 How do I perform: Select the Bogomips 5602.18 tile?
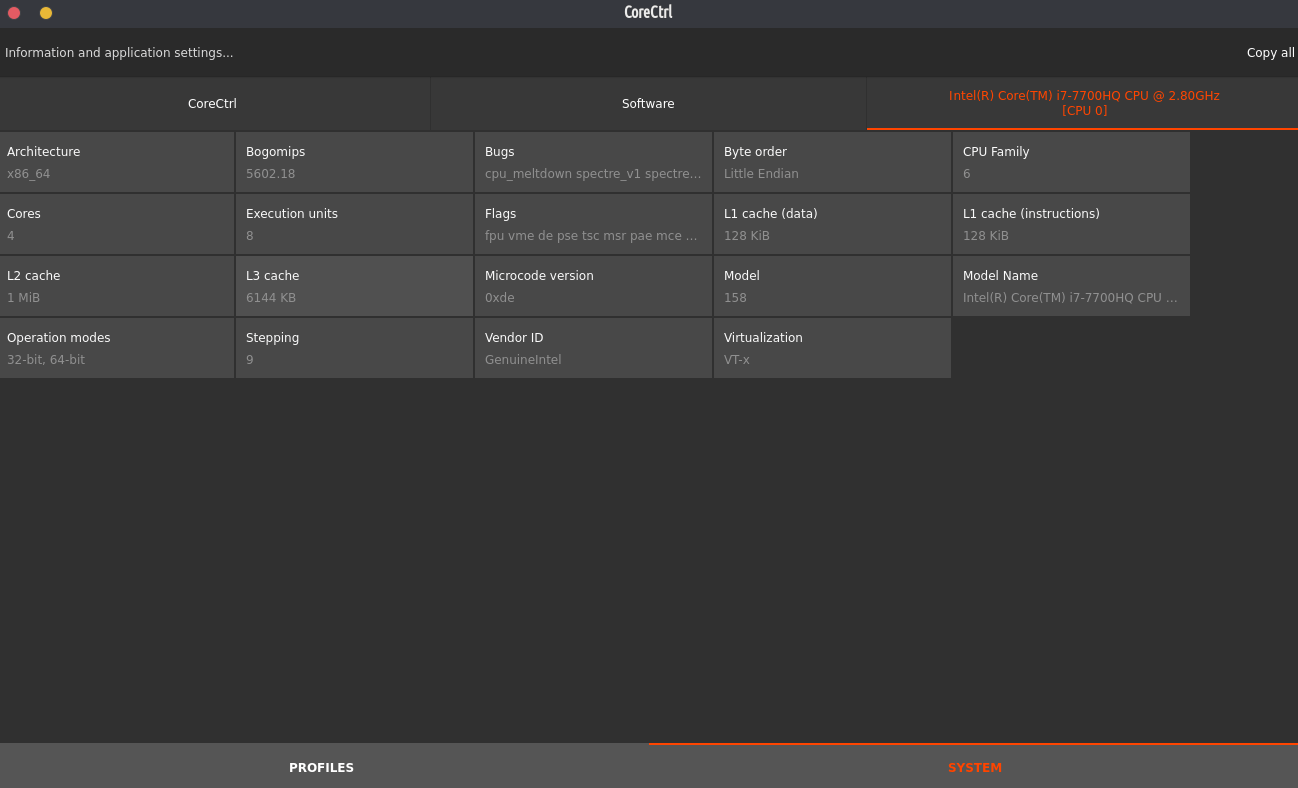354,162
